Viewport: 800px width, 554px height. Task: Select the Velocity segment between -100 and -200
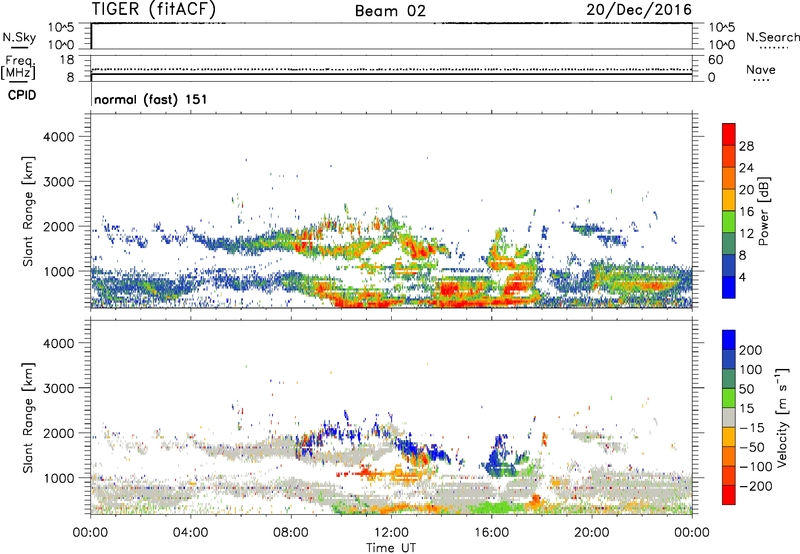click(729, 476)
